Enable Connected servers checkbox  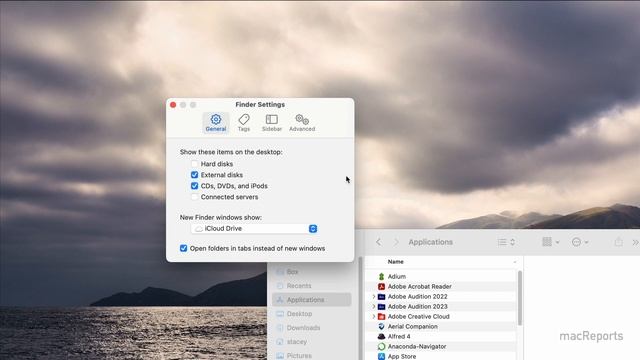pos(194,197)
